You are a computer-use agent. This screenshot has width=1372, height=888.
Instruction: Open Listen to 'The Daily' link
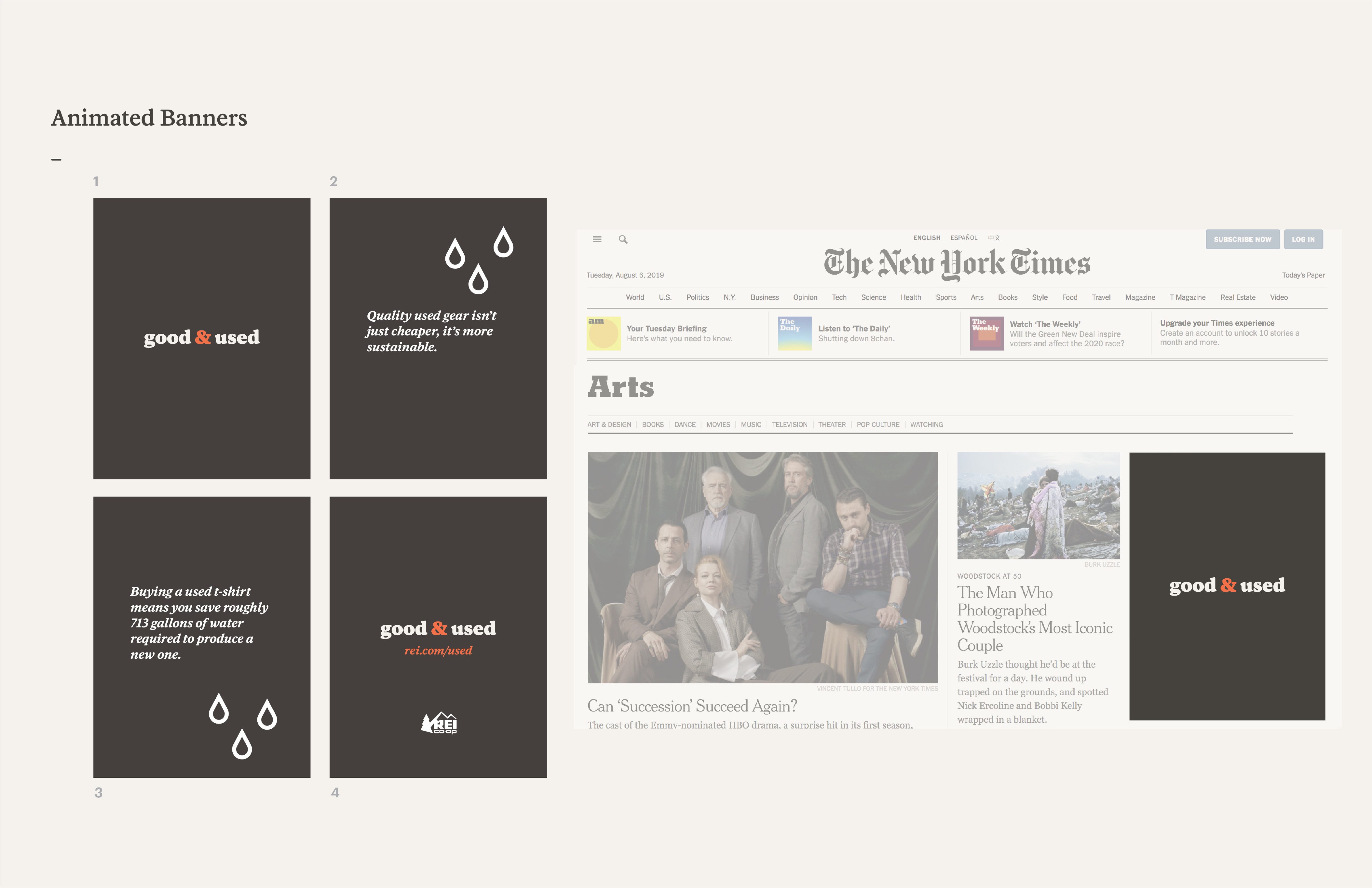(x=854, y=329)
